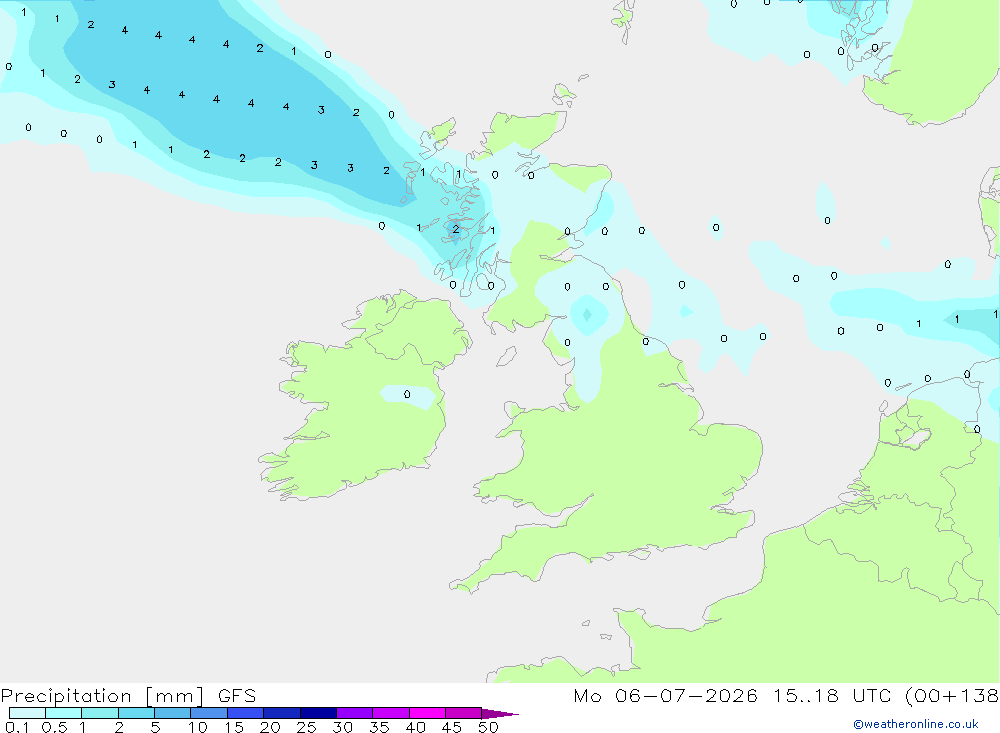Select the 20–25 mm dark blue swatch
Screen dimensions: 1000x733
point(281,713)
